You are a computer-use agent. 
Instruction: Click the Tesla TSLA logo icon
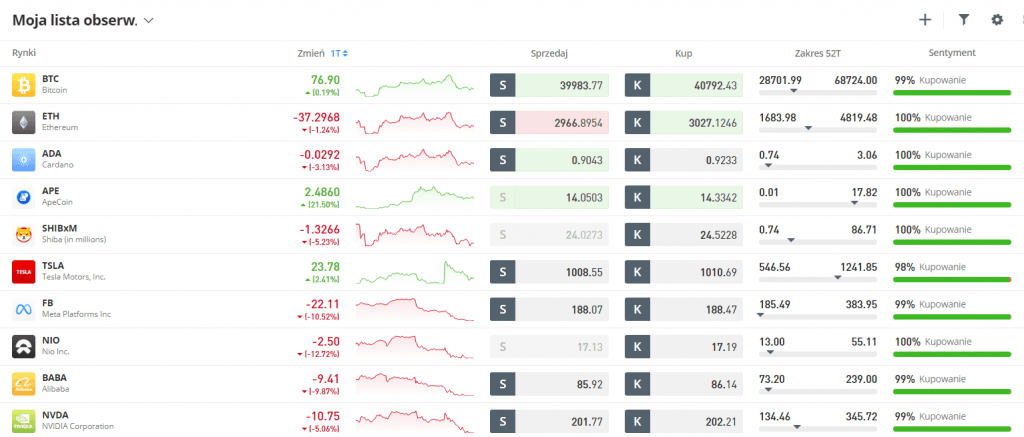click(x=24, y=272)
